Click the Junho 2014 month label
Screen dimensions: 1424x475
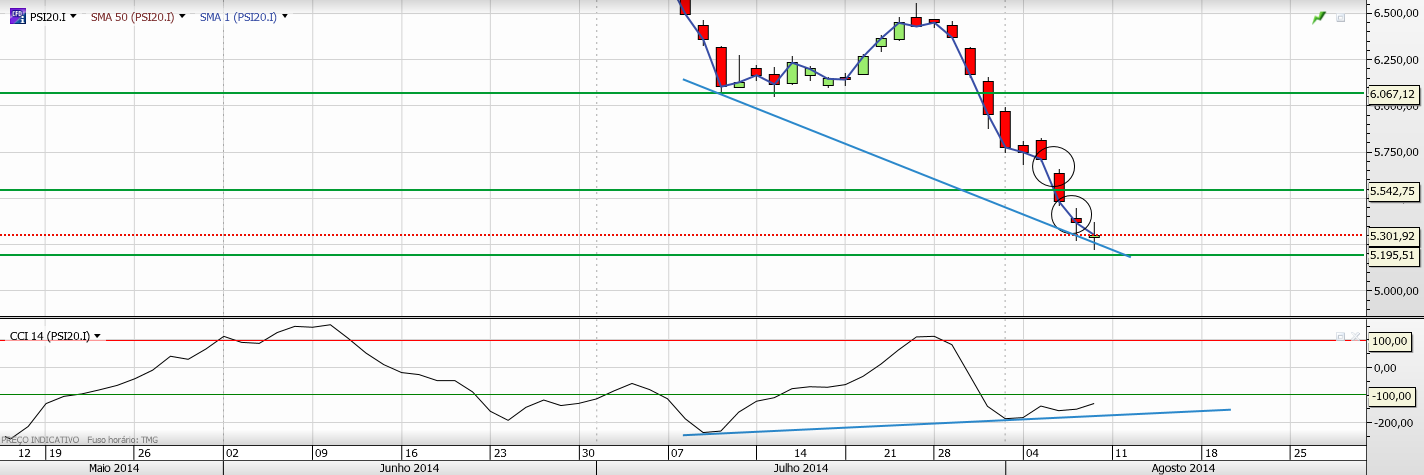point(410,468)
